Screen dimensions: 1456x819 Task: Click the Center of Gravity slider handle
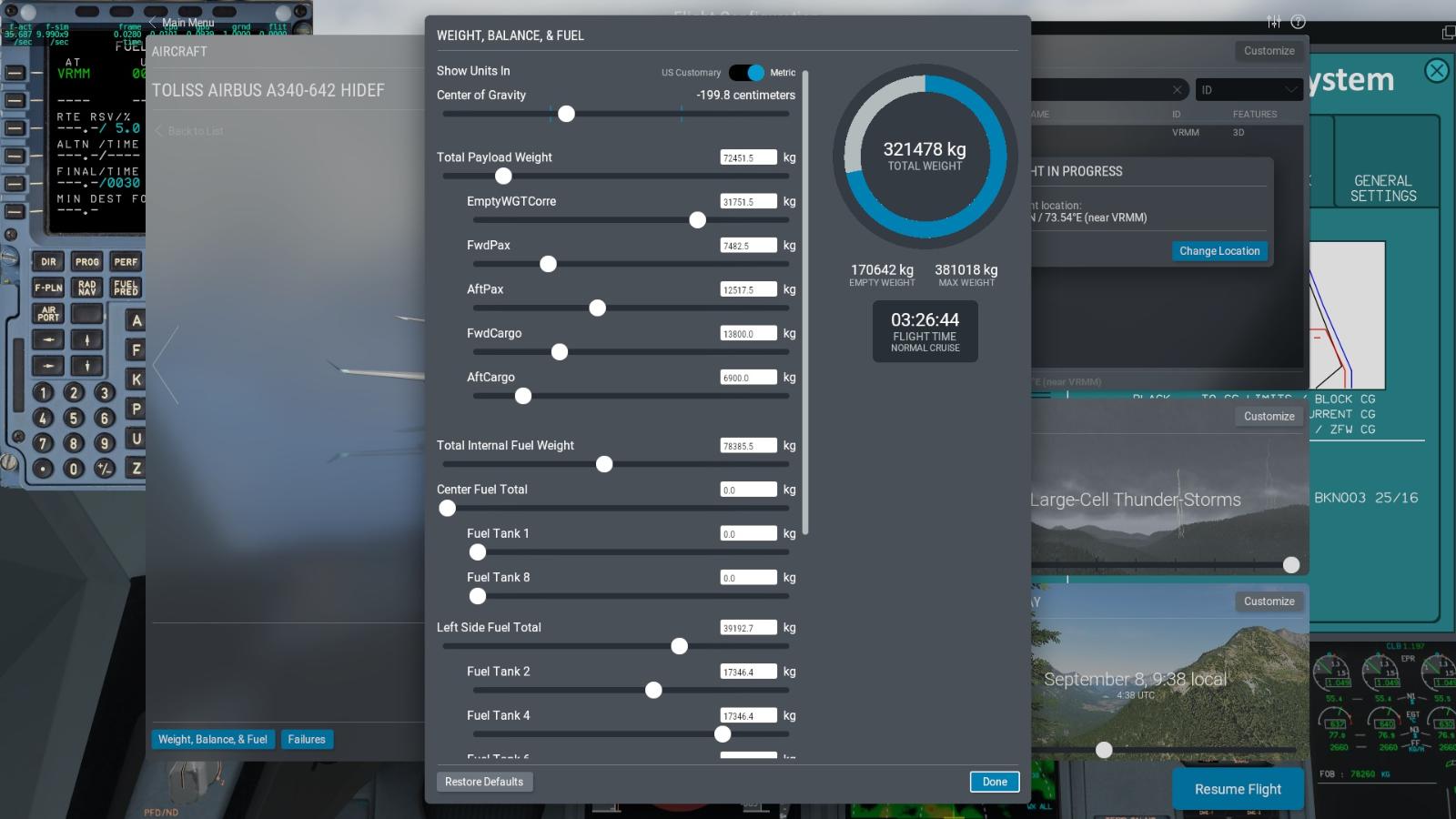(x=566, y=114)
